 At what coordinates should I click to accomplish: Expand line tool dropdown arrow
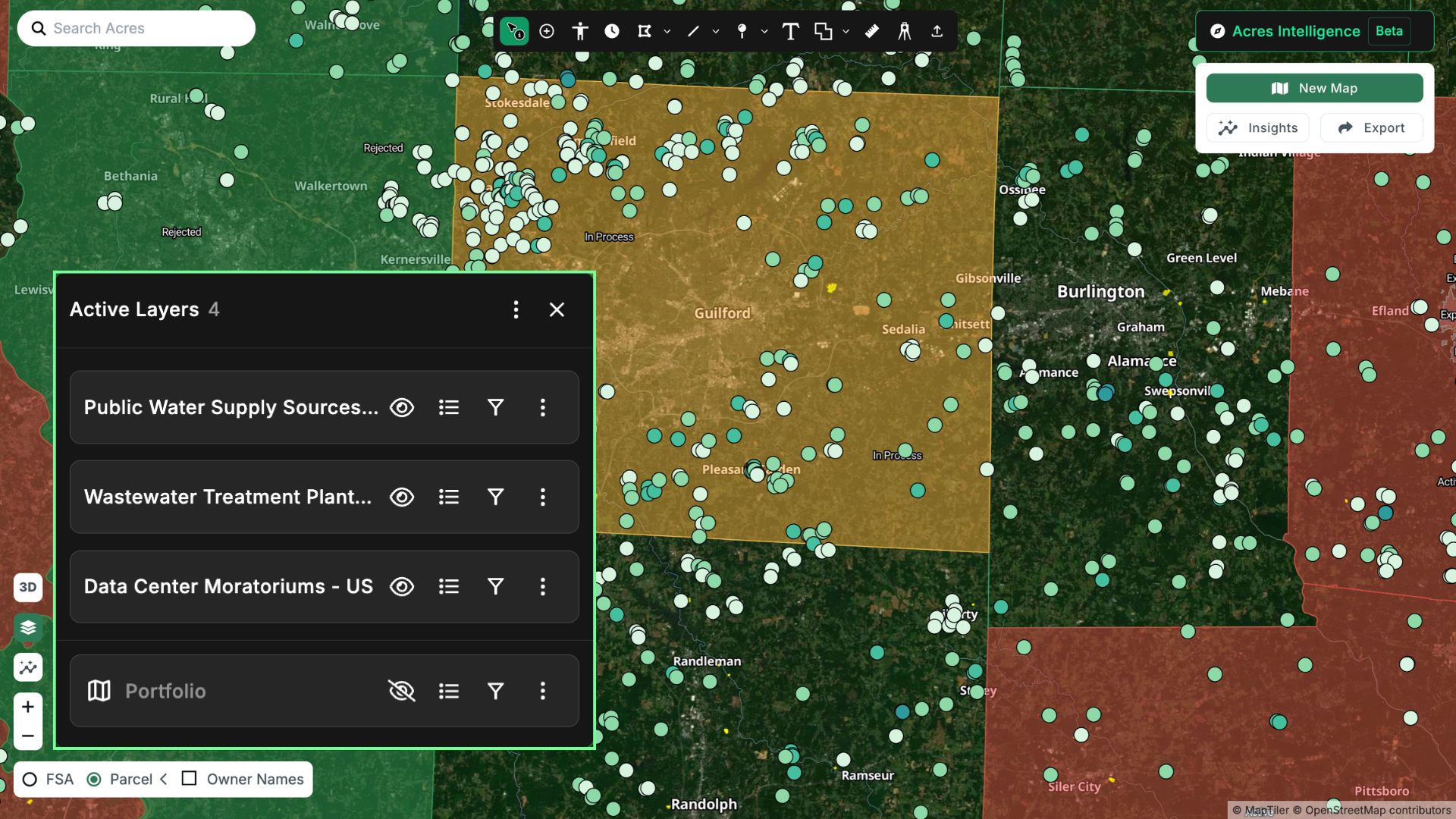[x=716, y=32]
